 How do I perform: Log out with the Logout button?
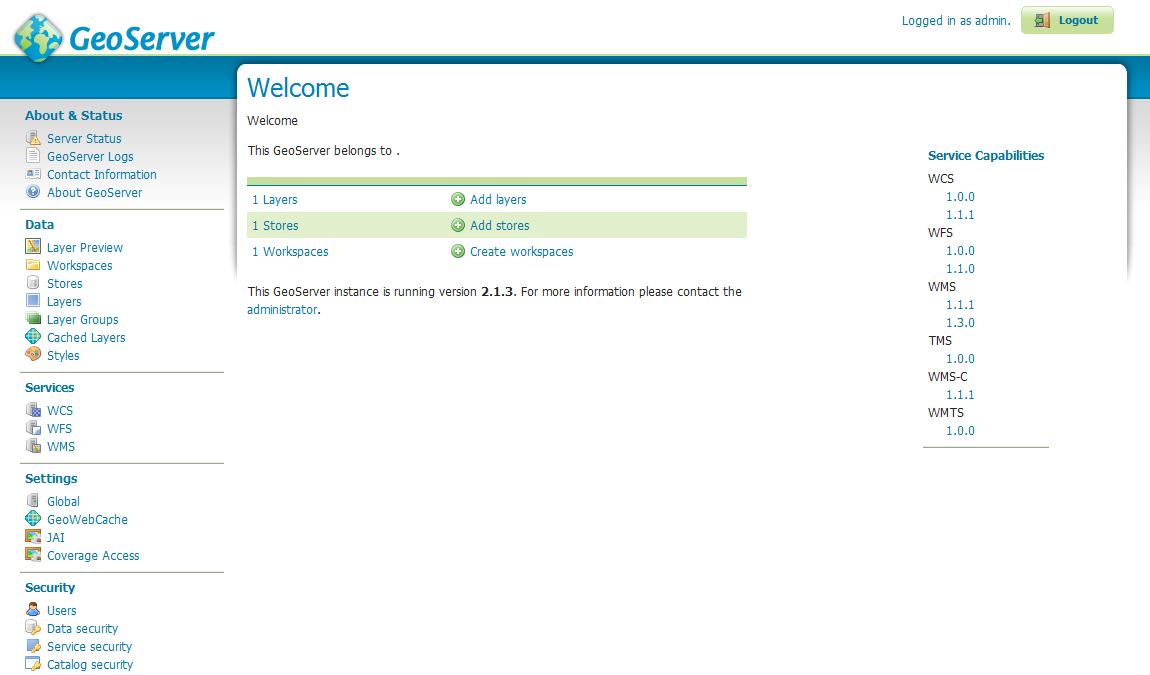point(1067,21)
